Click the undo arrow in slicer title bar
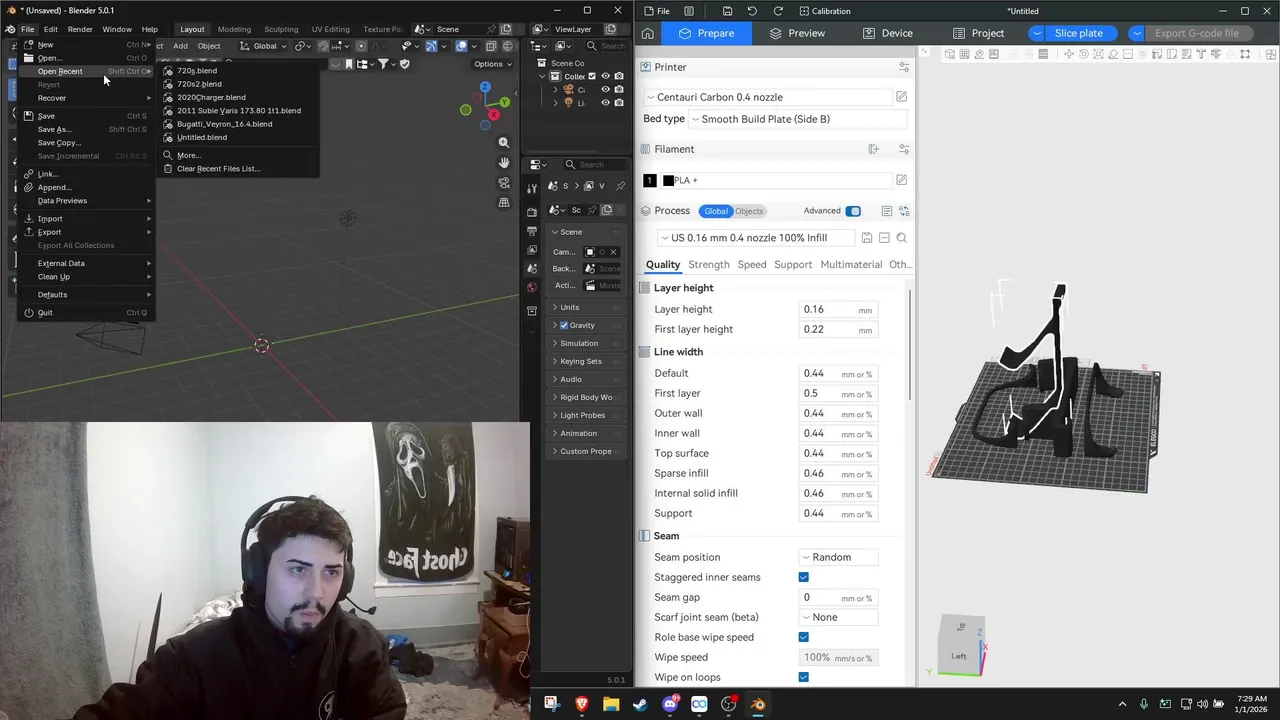Viewport: 1280px width, 720px height. coord(752,11)
